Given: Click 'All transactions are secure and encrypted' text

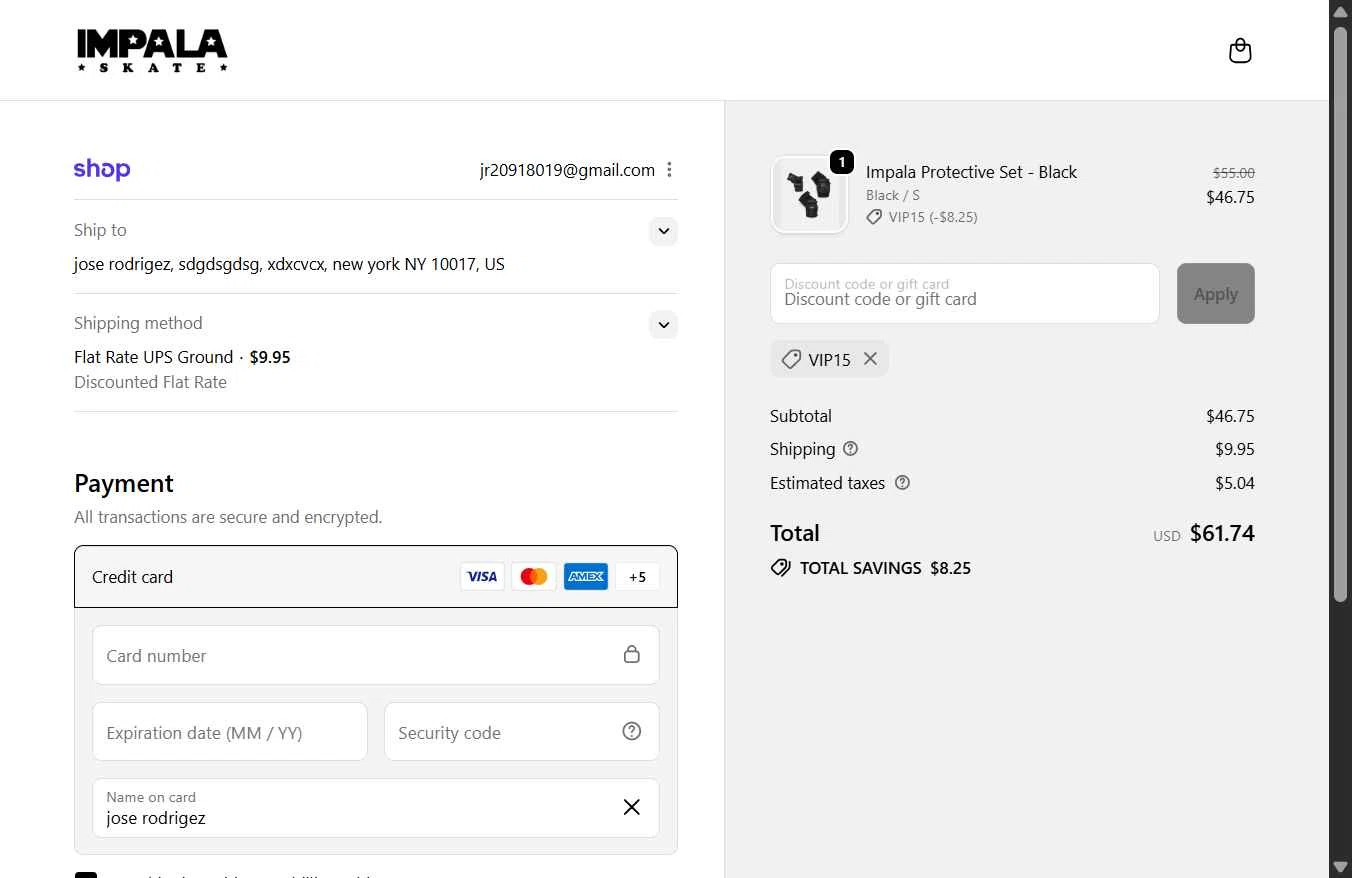Looking at the screenshot, I should tap(228, 517).
